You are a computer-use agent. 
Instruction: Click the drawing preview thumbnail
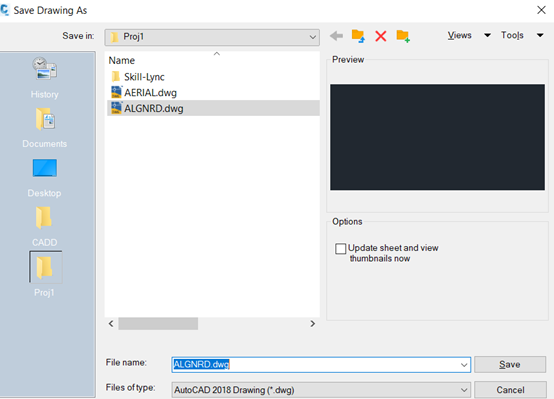(x=437, y=137)
